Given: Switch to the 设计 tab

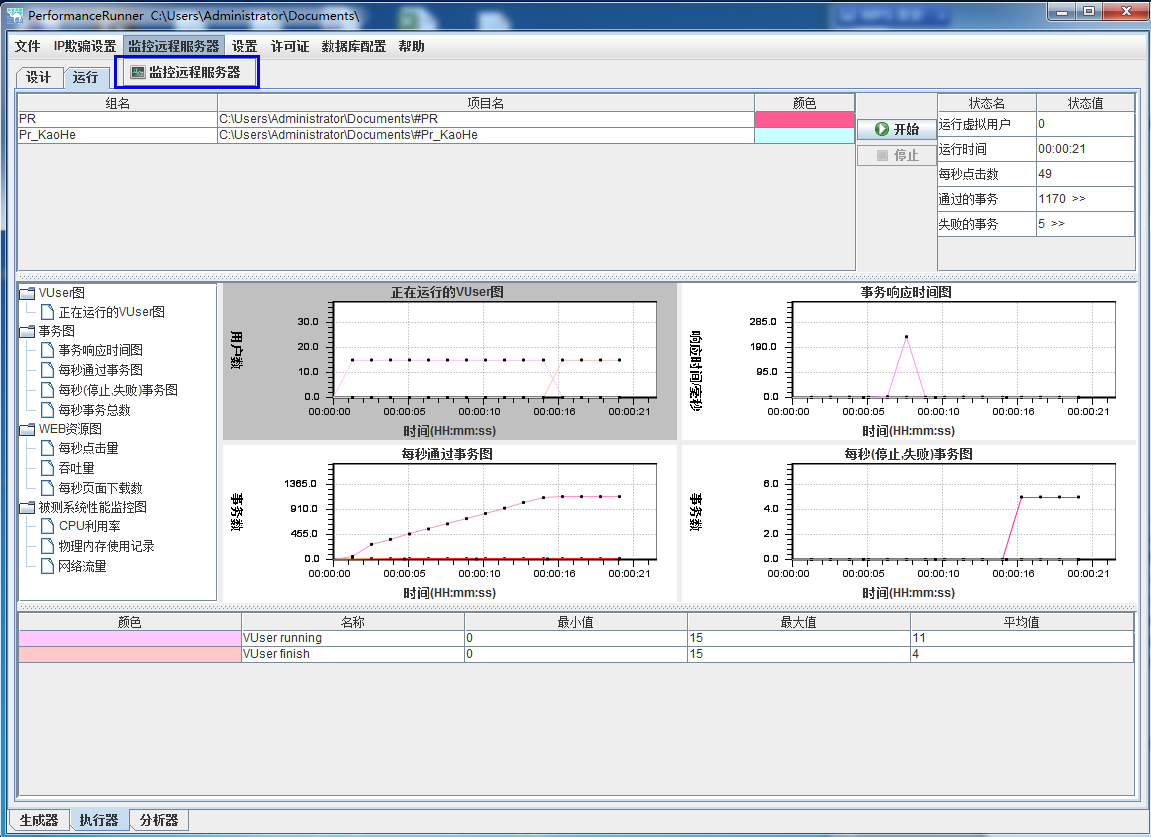Looking at the screenshot, I should tap(39, 78).
